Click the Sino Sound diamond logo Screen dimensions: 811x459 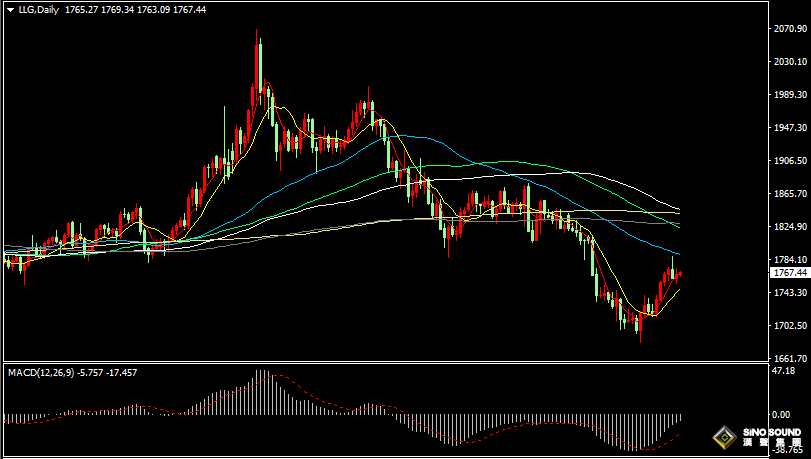tap(723, 438)
